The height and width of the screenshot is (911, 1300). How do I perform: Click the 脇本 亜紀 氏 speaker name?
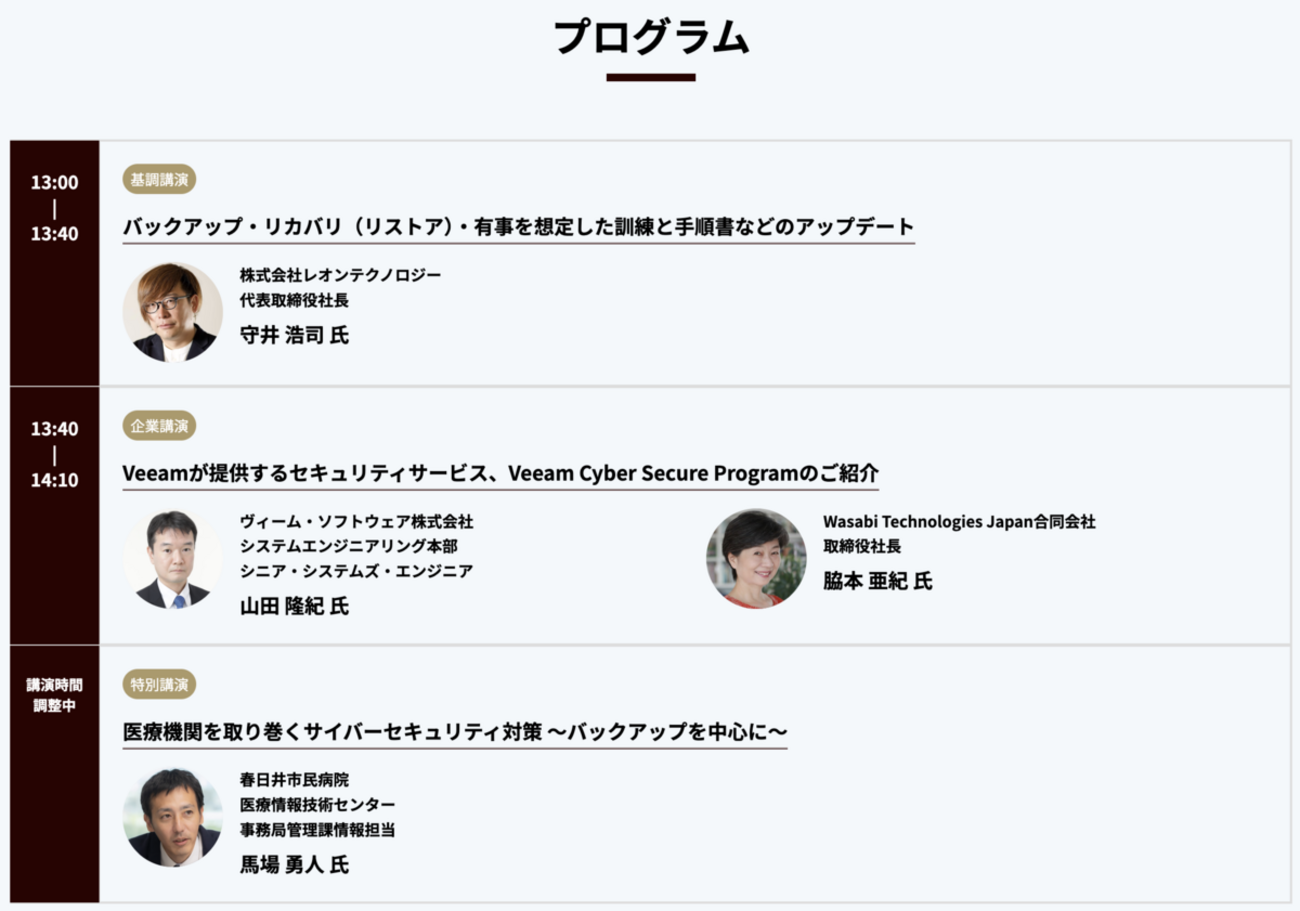click(x=877, y=581)
